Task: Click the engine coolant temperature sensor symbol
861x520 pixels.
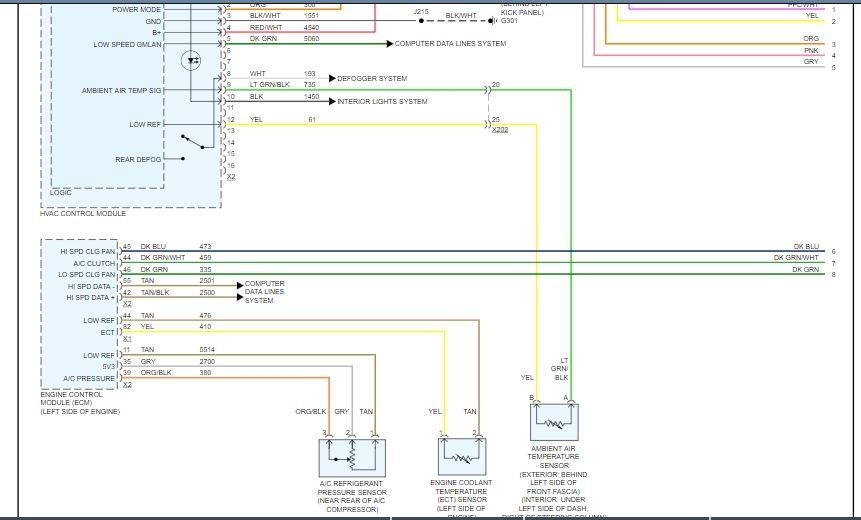Action: (x=462, y=457)
